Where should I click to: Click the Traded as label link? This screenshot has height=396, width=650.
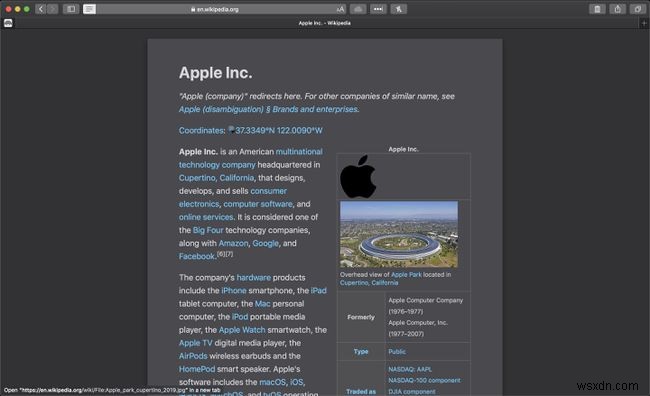(x=361, y=391)
